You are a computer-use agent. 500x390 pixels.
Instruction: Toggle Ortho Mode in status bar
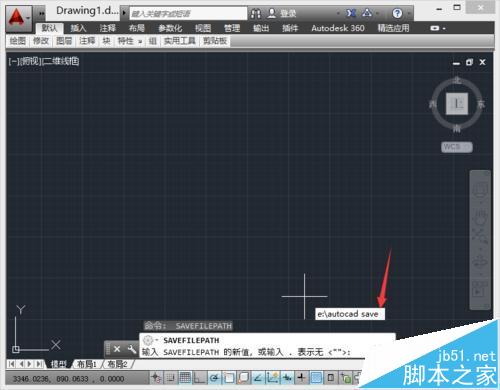point(200,378)
